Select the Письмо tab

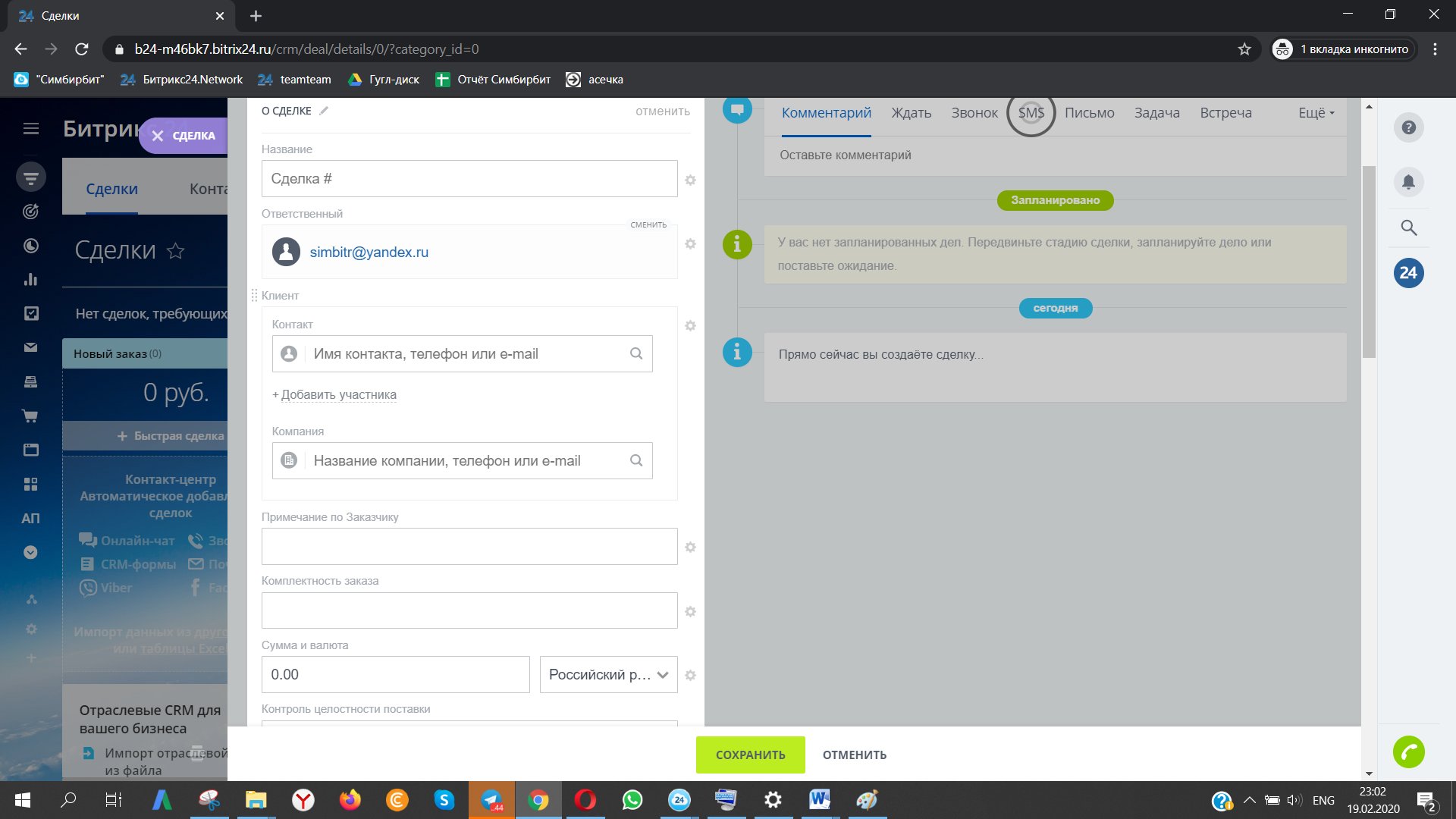(1089, 113)
